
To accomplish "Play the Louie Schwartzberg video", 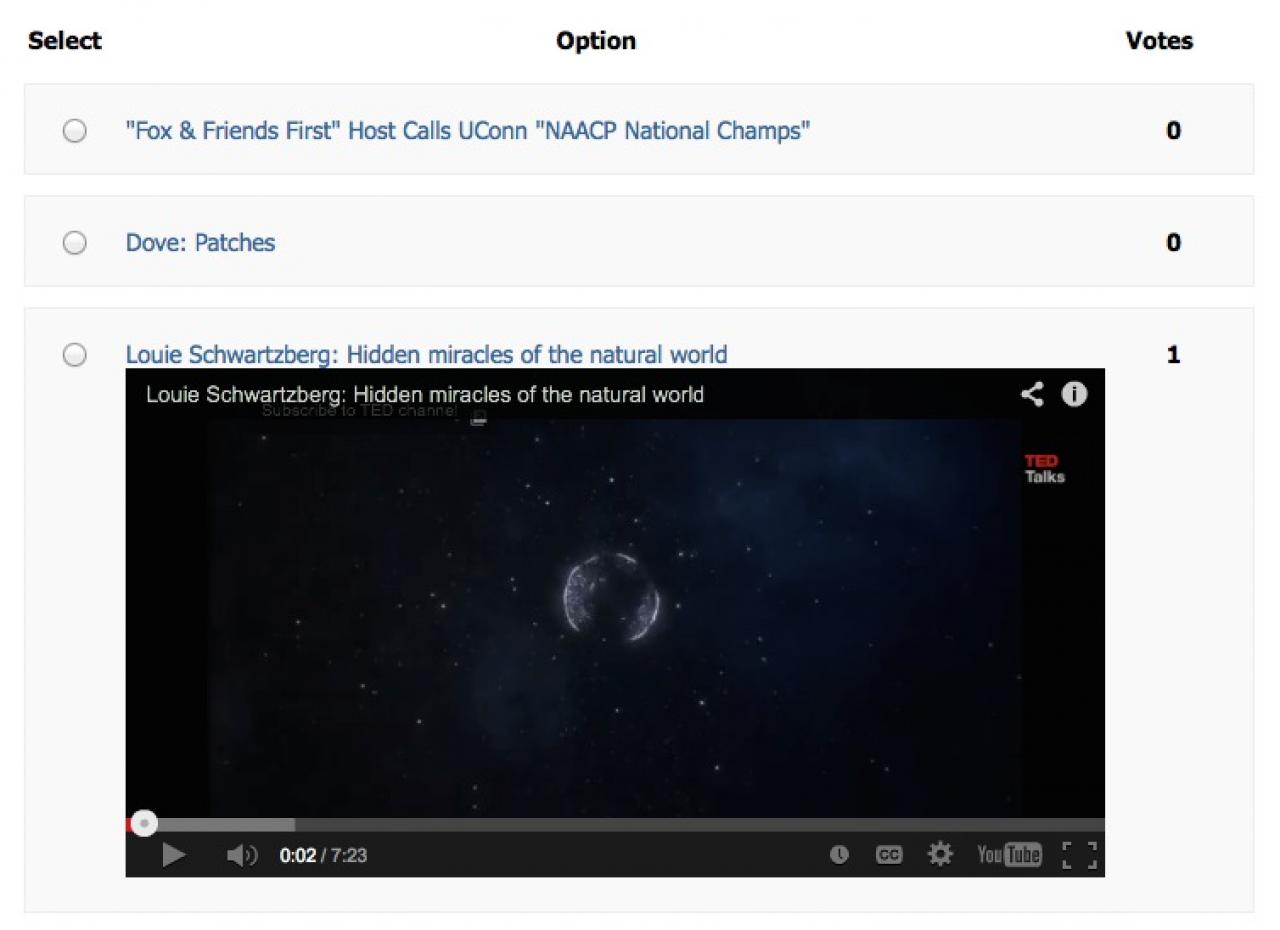I will point(174,855).
